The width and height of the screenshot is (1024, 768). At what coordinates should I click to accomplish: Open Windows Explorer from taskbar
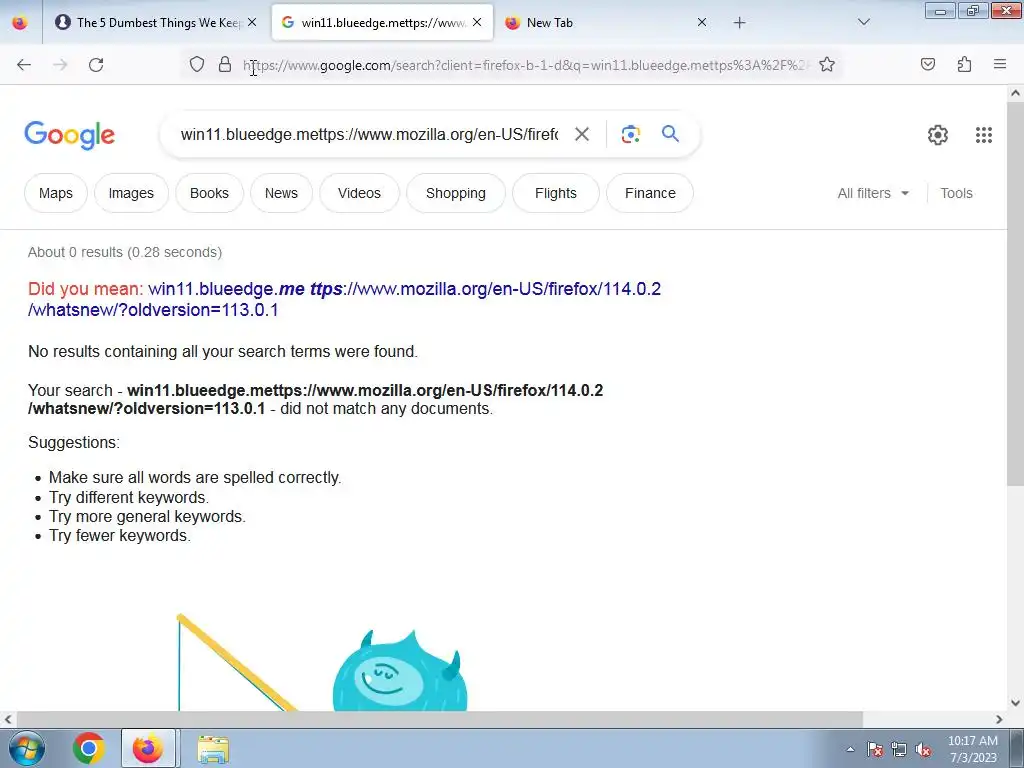pyautogui.click(x=213, y=749)
